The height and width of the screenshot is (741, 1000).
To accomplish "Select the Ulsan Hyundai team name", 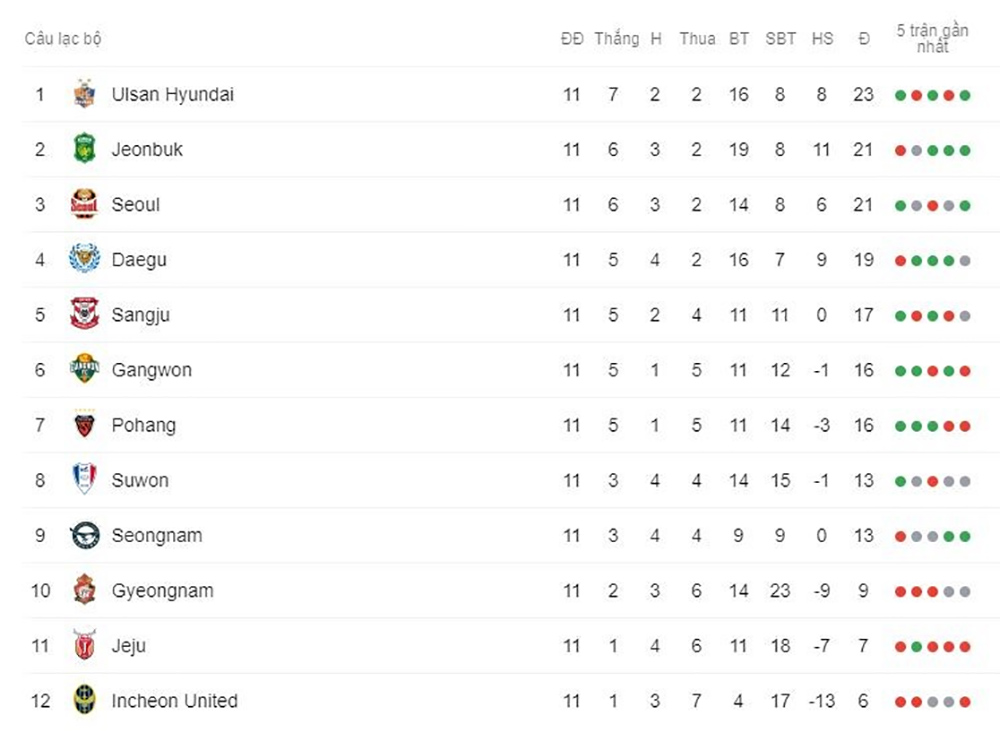I will pyautogui.click(x=173, y=94).
